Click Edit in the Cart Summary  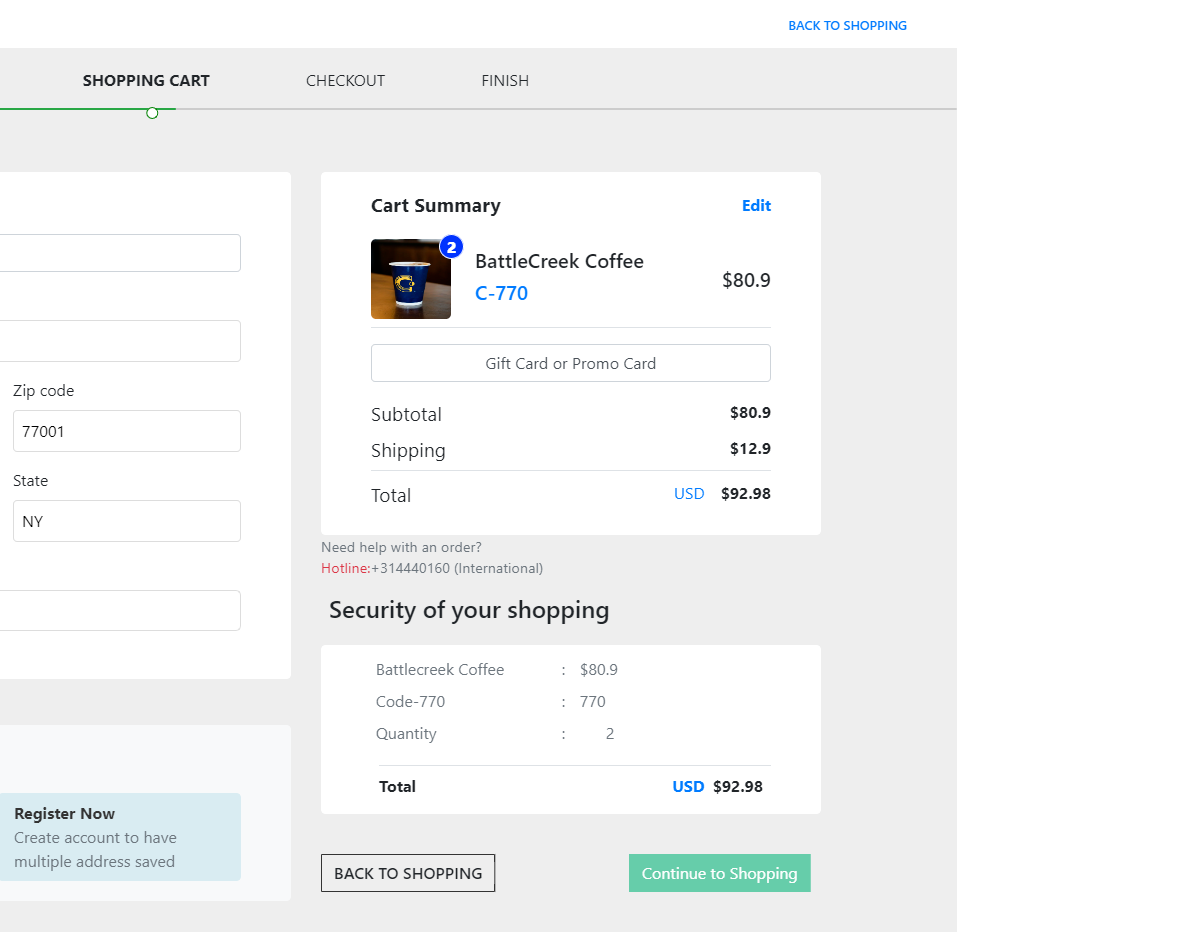[x=756, y=206]
